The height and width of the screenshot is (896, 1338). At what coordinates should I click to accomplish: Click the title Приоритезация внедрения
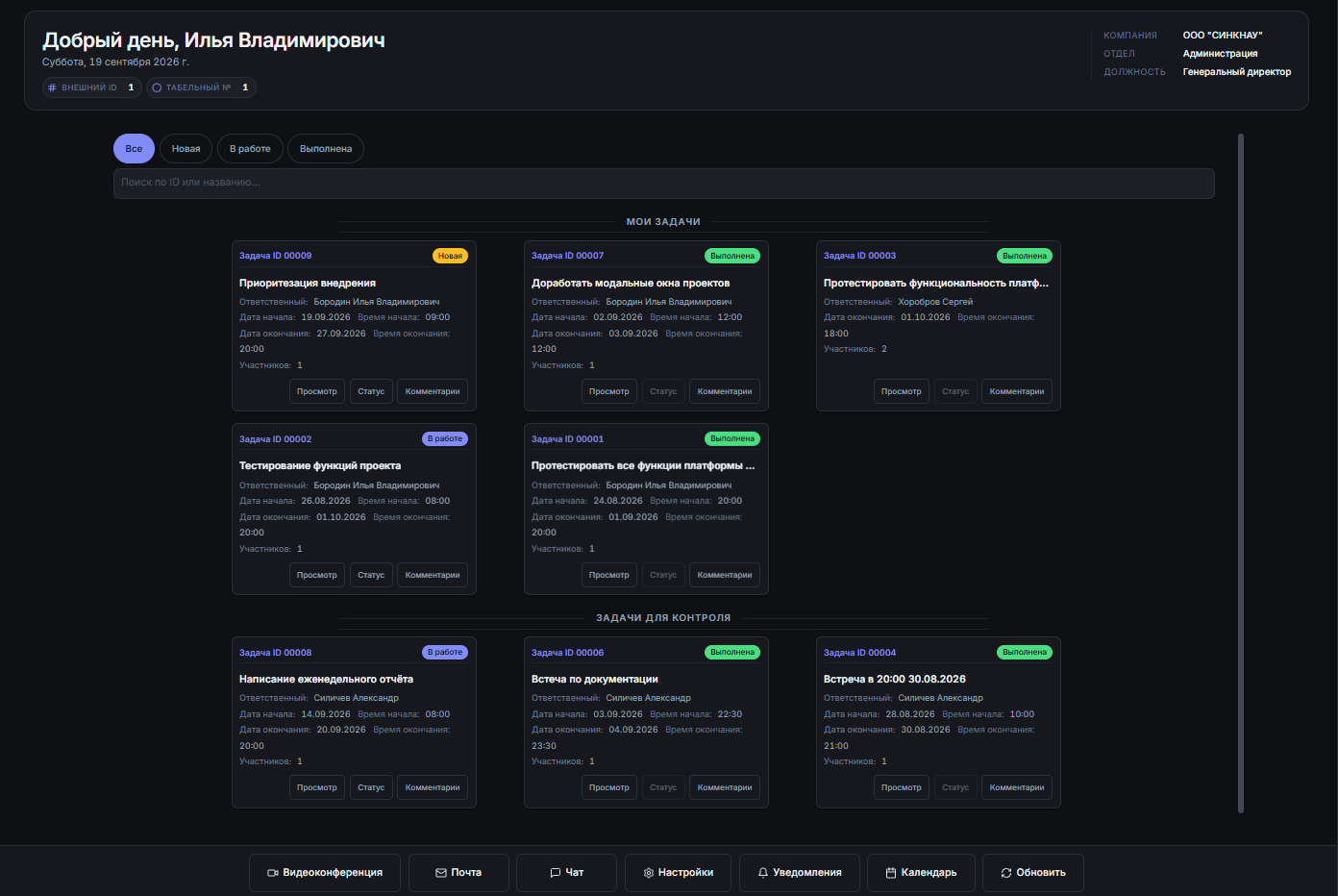pyautogui.click(x=308, y=284)
